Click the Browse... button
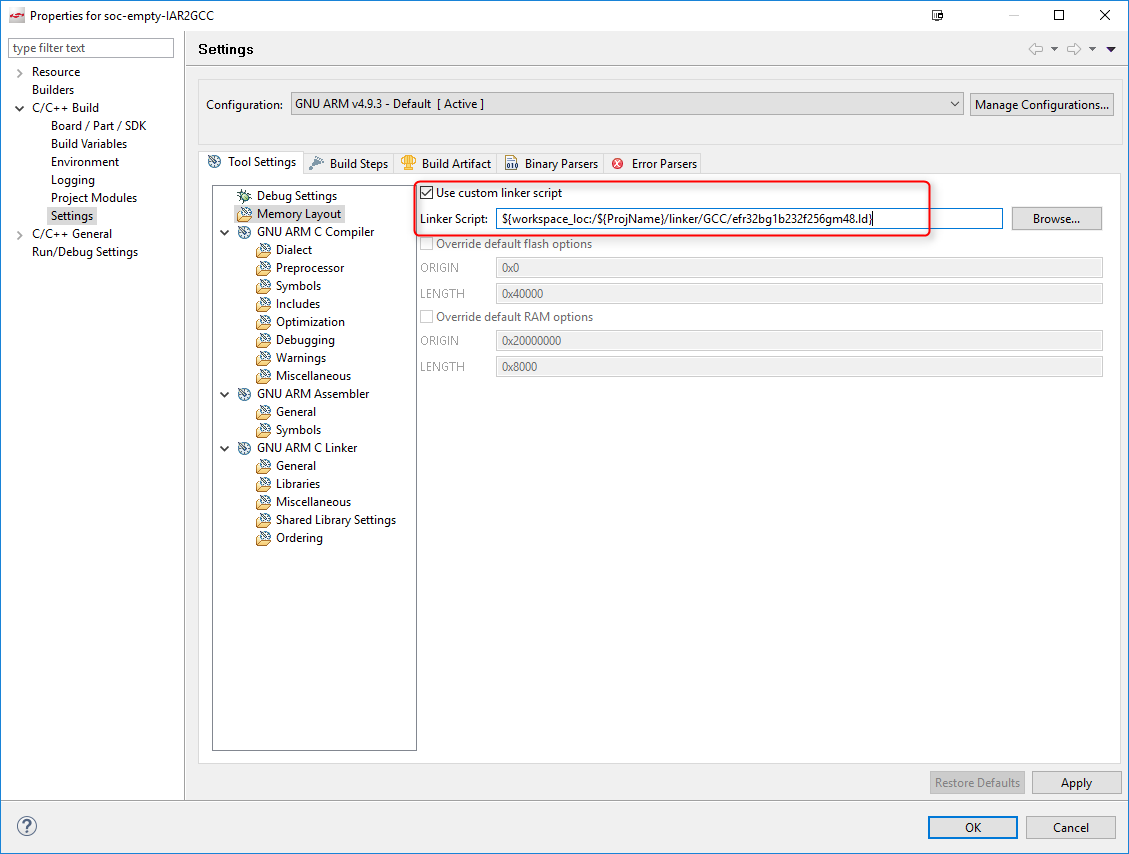This screenshot has height=854, width=1129. [1056, 218]
